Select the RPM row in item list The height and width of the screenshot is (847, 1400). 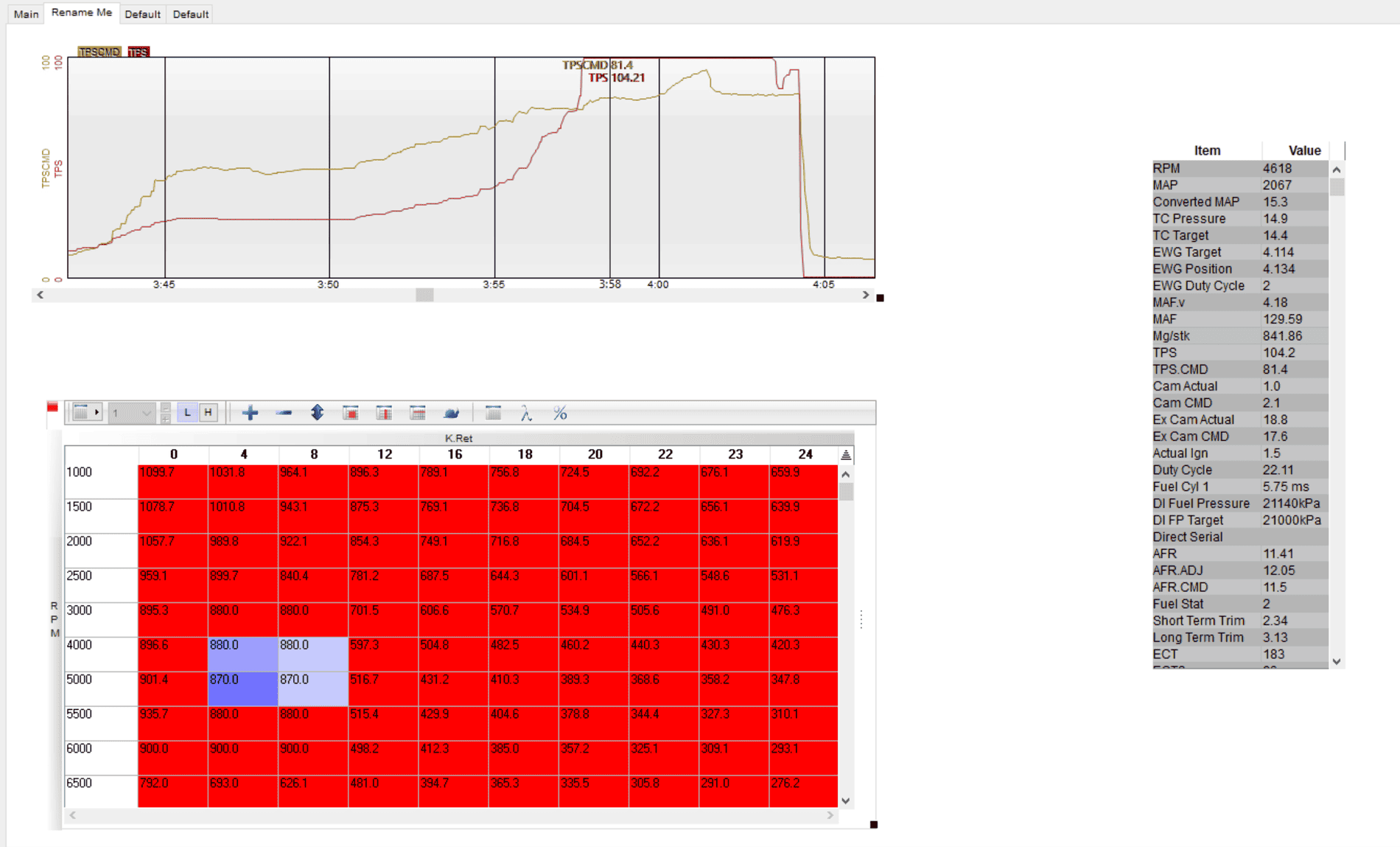(x=1241, y=169)
